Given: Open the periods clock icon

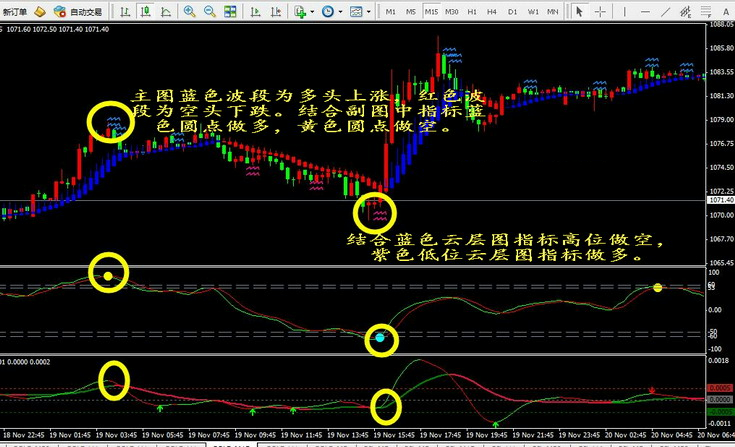Looking at the screenshot, I should point(328,11).
